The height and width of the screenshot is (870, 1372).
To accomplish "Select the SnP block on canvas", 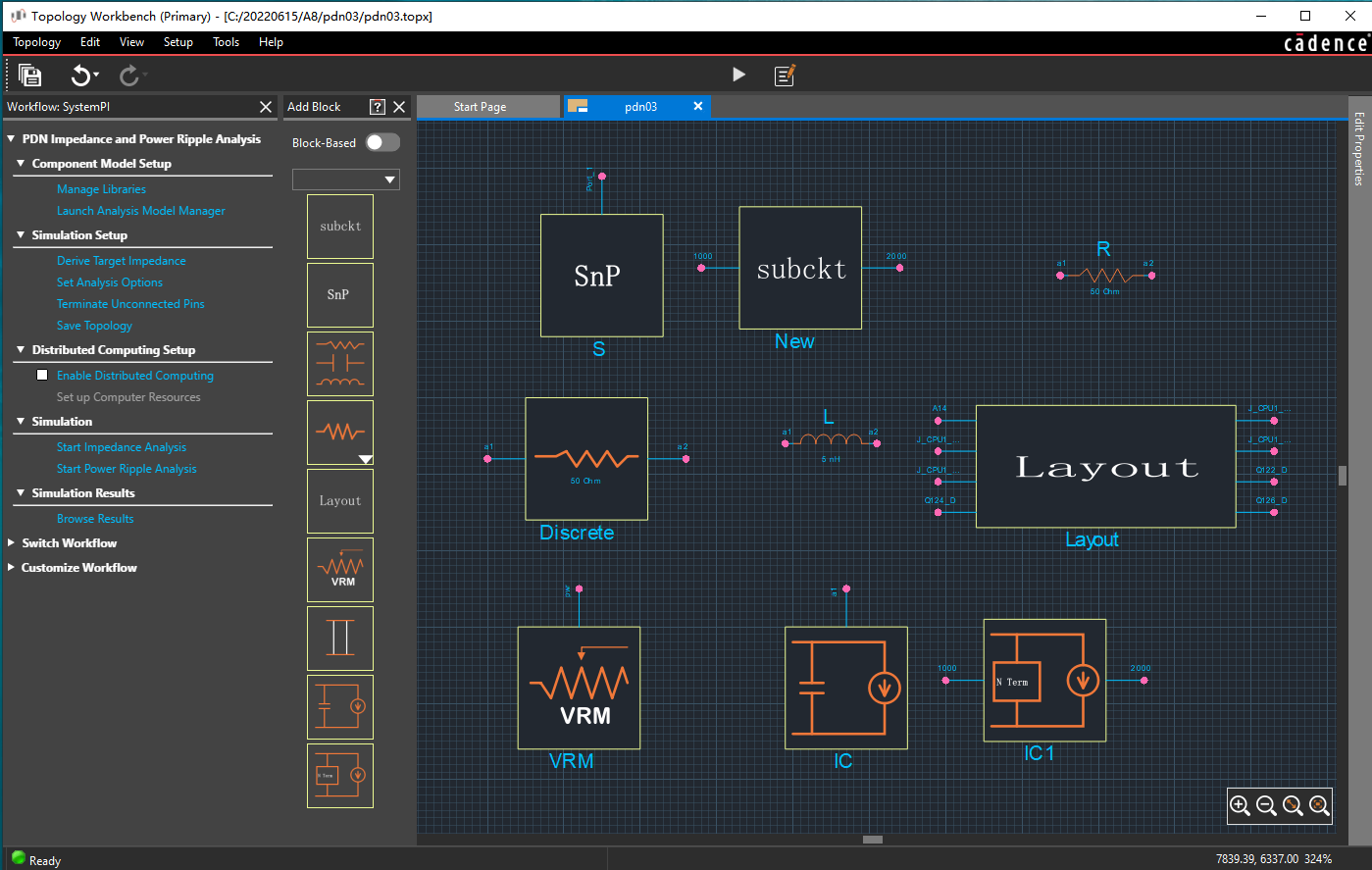I will click(602, 276).
